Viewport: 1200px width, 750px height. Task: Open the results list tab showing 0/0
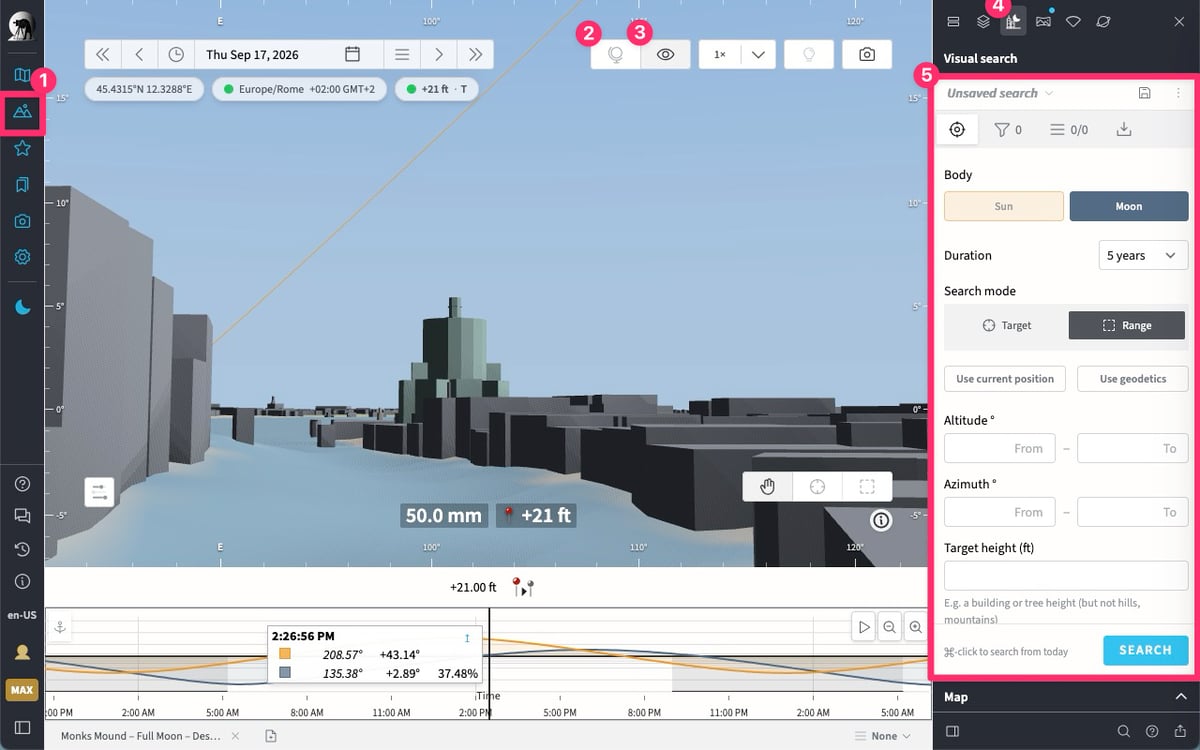pos(1069,129)
